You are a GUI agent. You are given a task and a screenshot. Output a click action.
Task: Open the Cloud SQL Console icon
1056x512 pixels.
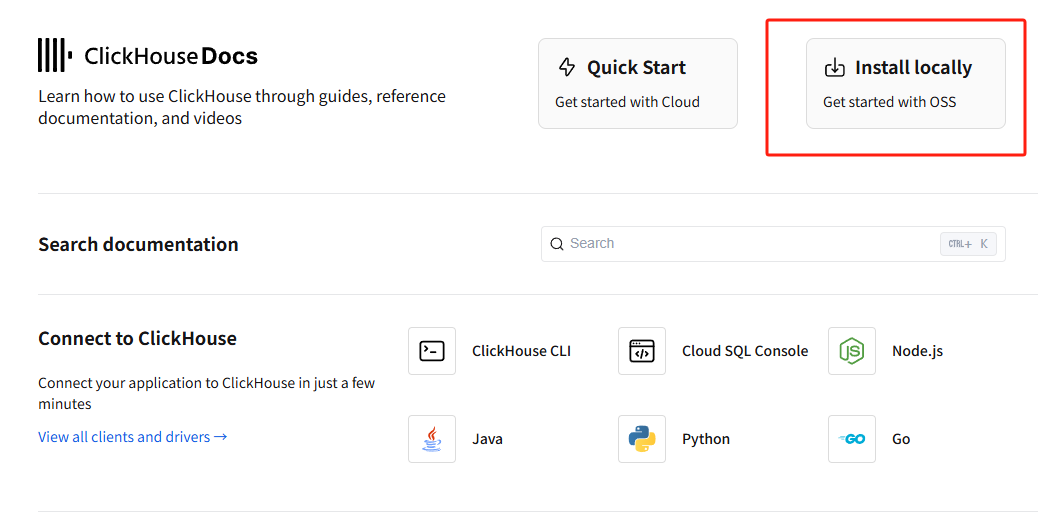click(x=642, y=351)
